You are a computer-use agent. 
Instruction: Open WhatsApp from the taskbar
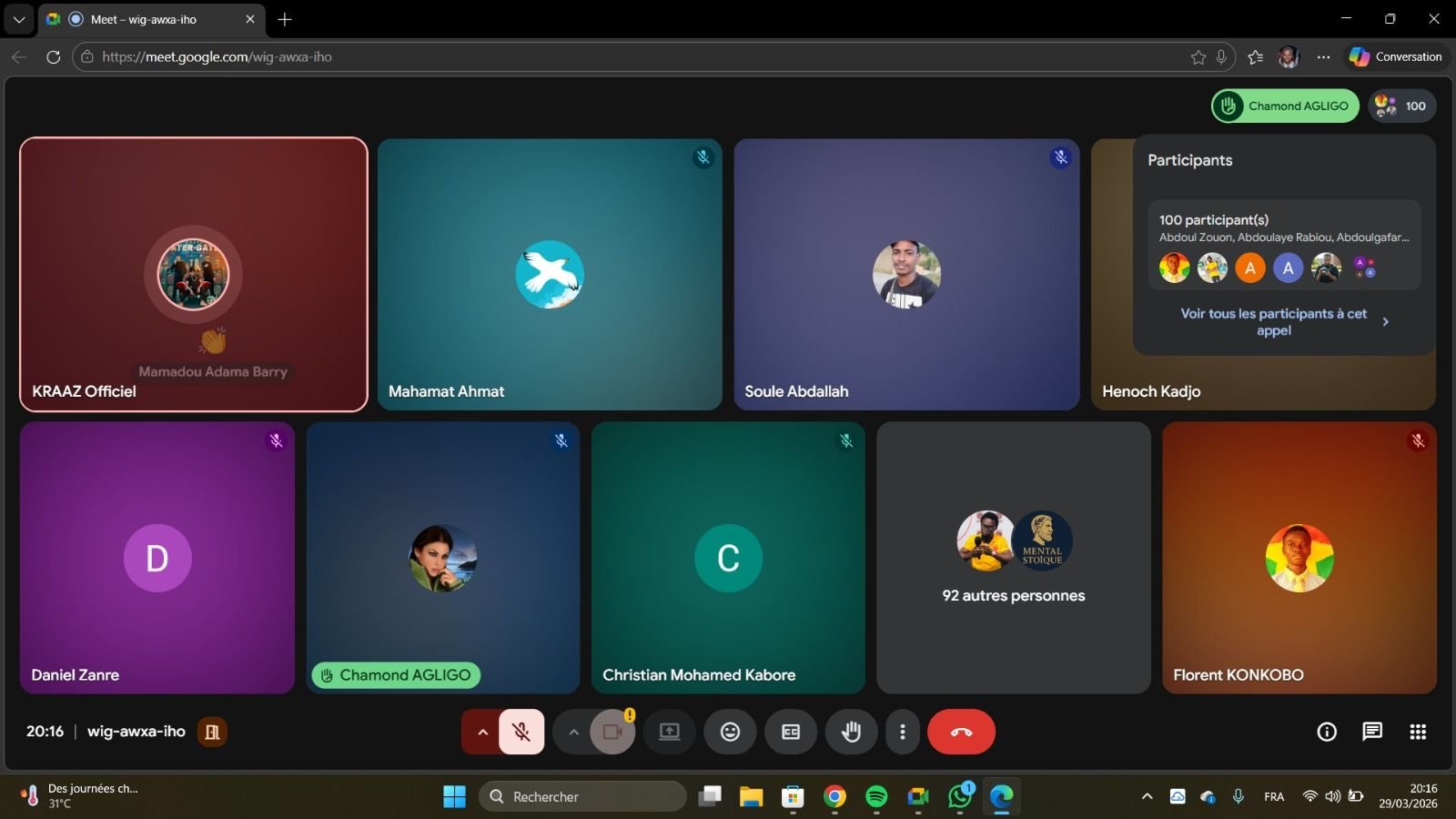point(960,796)
